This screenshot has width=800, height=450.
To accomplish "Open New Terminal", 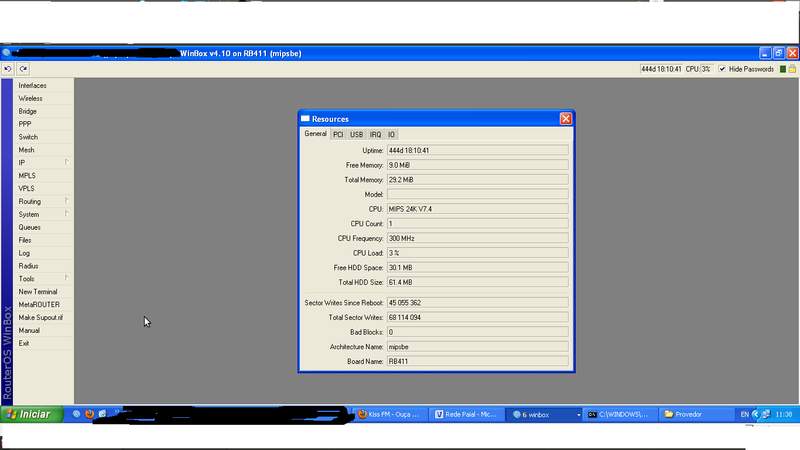I will [38, 292].
